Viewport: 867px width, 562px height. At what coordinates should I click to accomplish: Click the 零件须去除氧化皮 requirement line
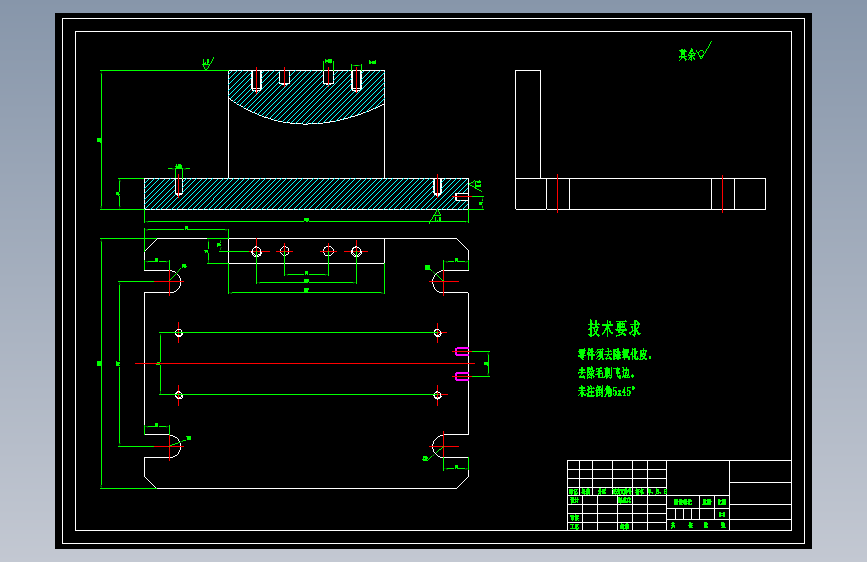click(x=615, y=355)
